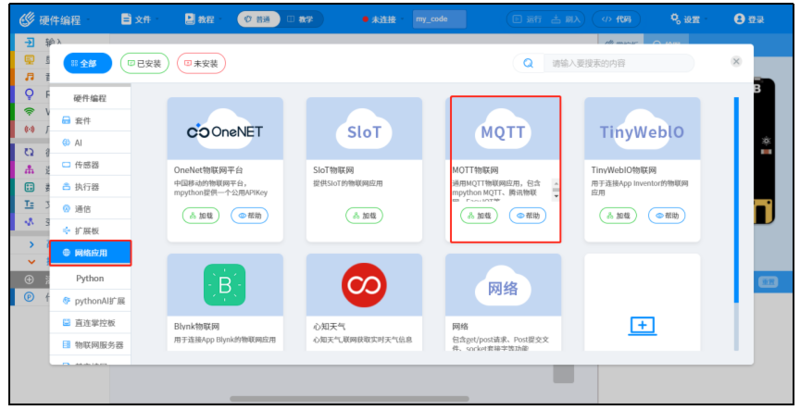Click the math calculator category icon
800x410 pixels.
30,187
